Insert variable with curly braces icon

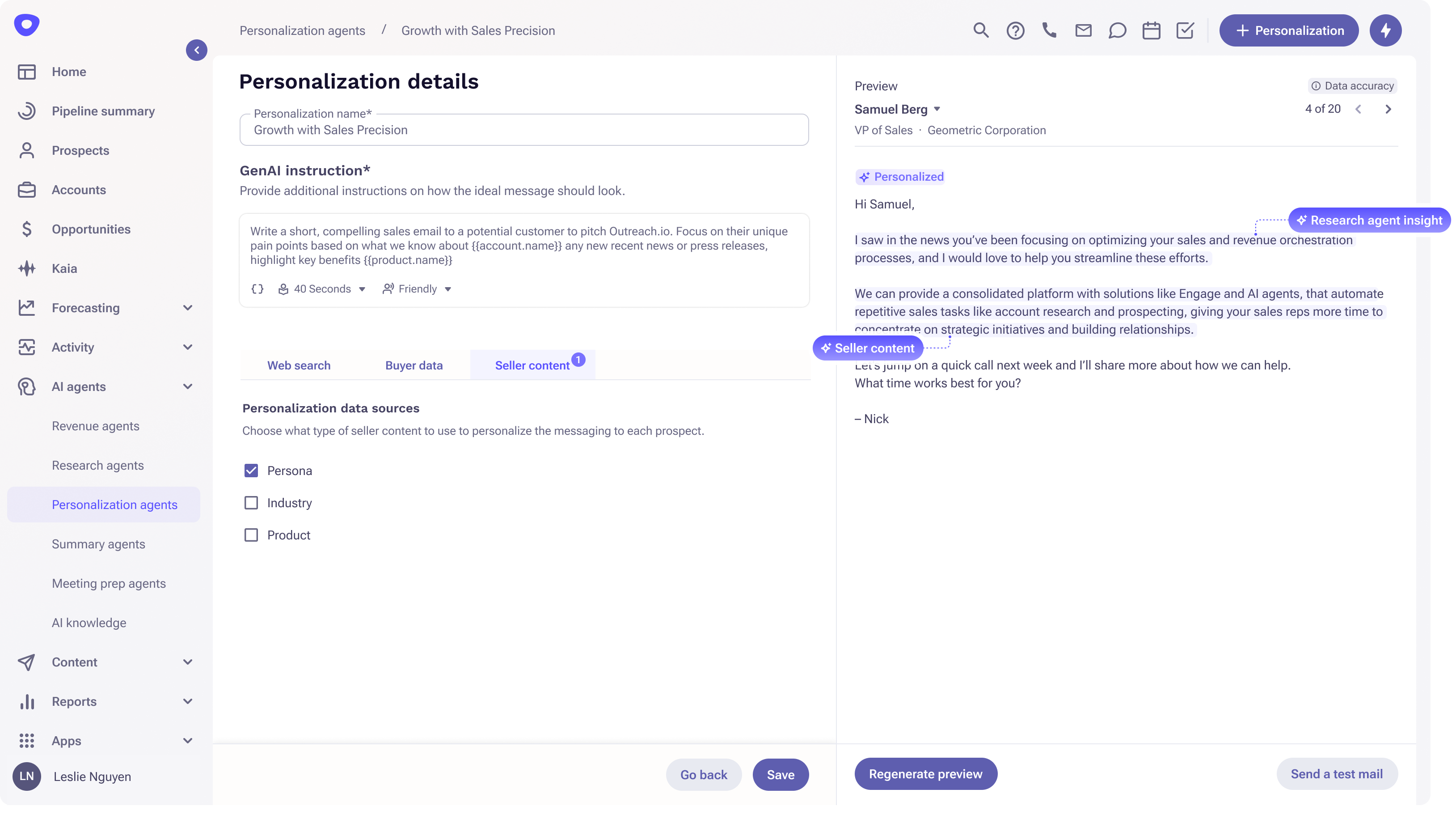pyautogui.click(x=257, y=289)
